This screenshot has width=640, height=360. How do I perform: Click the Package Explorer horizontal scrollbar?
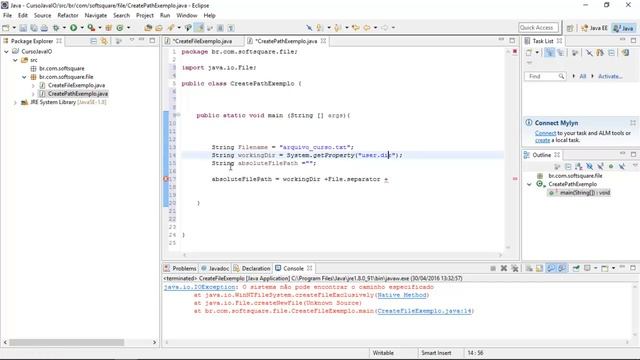point(67,342)
